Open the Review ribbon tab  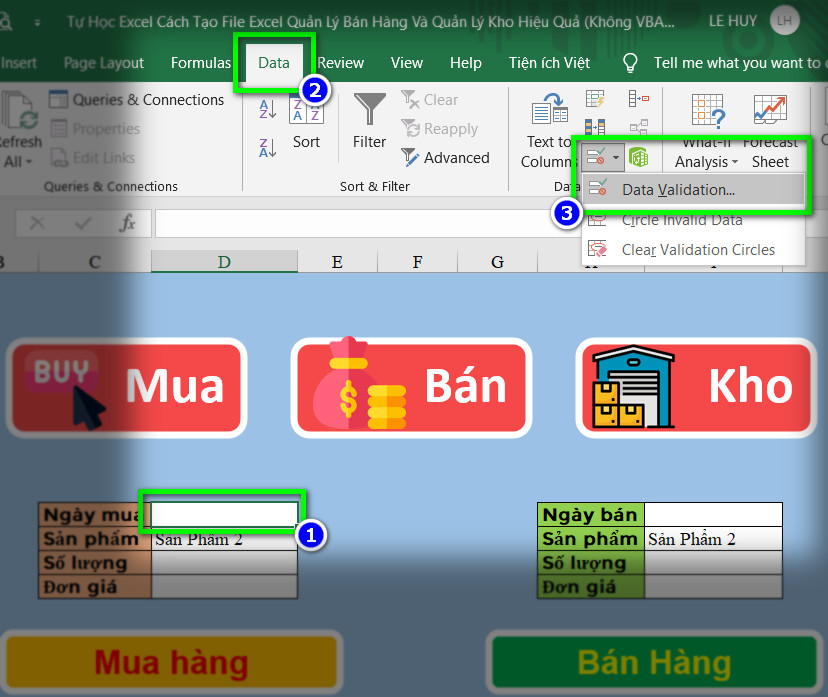tap(341, 63)
